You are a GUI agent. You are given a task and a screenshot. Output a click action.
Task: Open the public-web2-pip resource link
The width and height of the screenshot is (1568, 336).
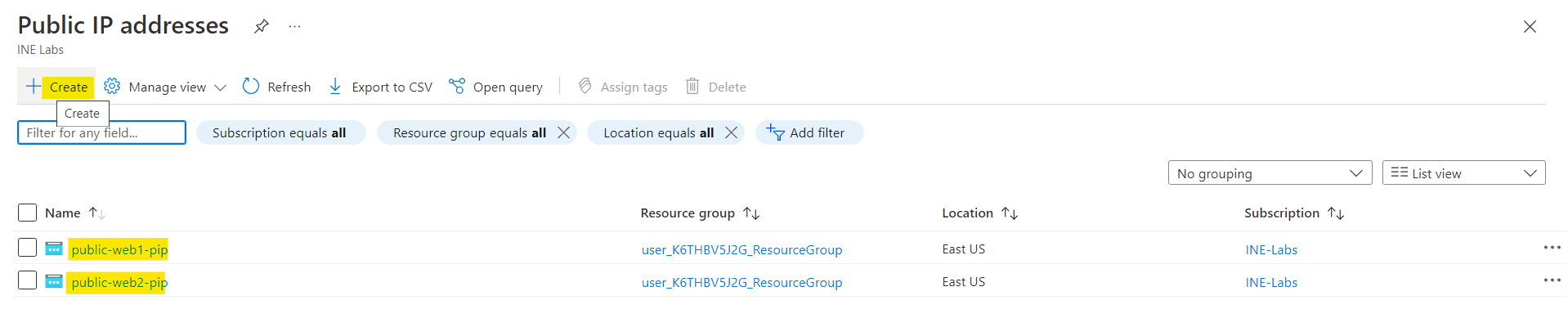click(119, 283)
